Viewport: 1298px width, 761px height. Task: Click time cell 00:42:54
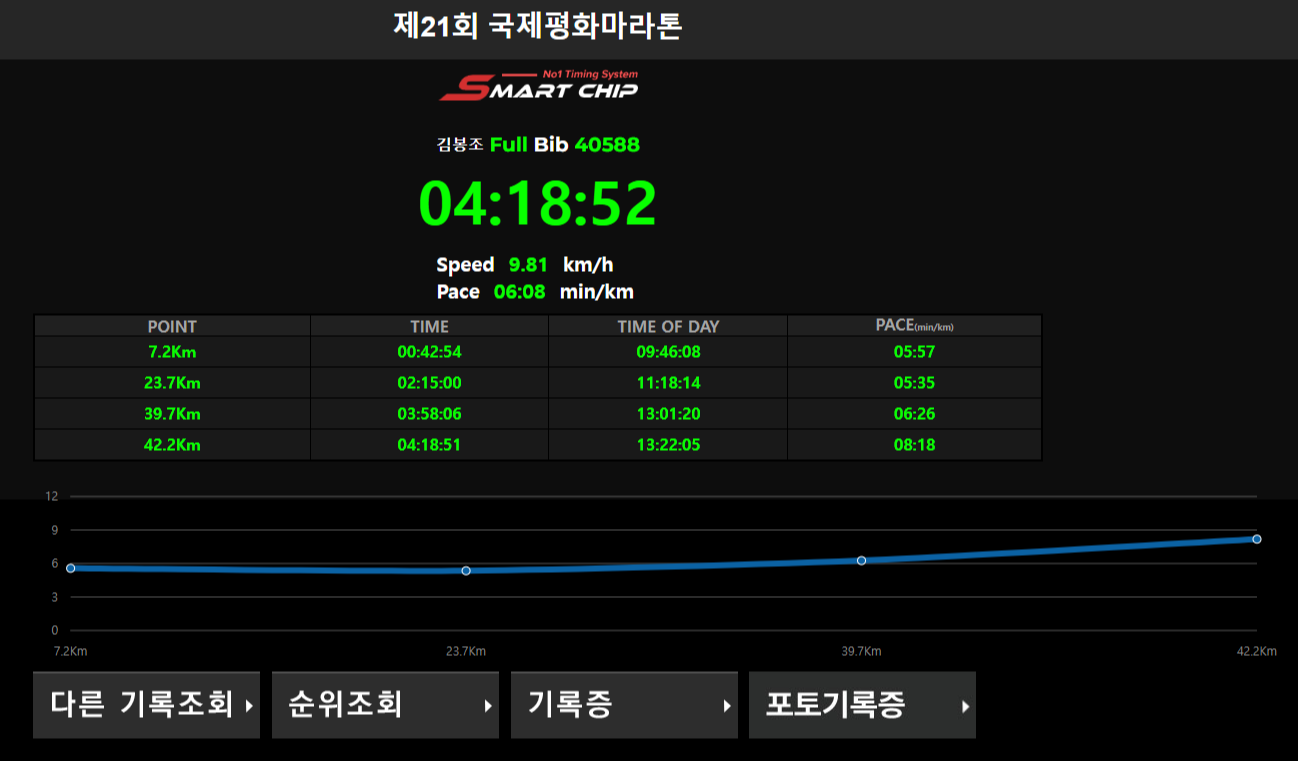tap(429, 352)
